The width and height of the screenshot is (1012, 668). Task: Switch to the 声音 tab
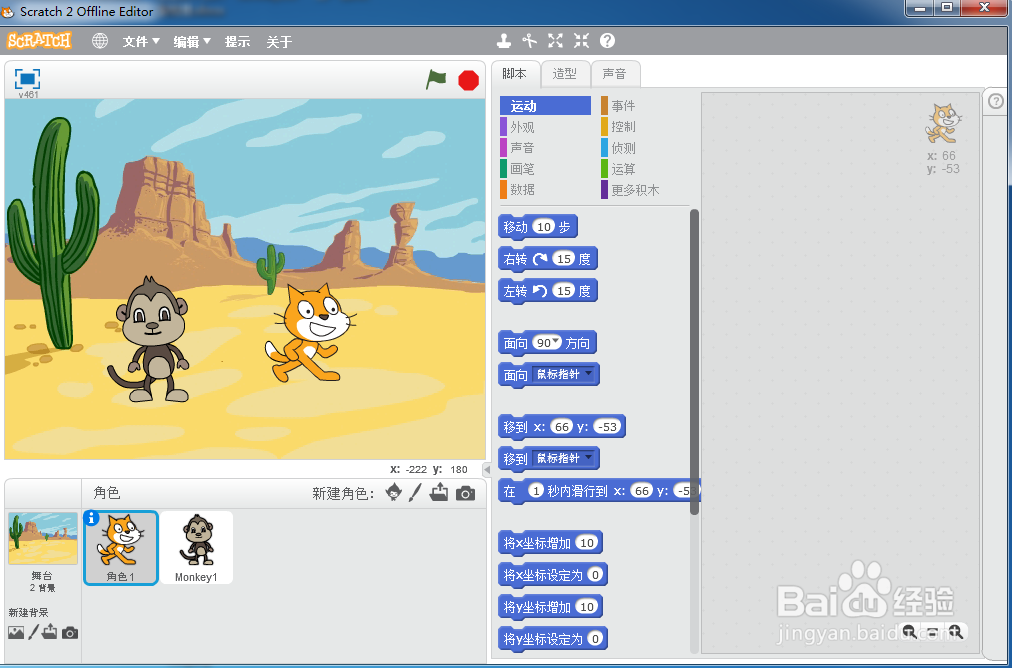pos(614,74)
